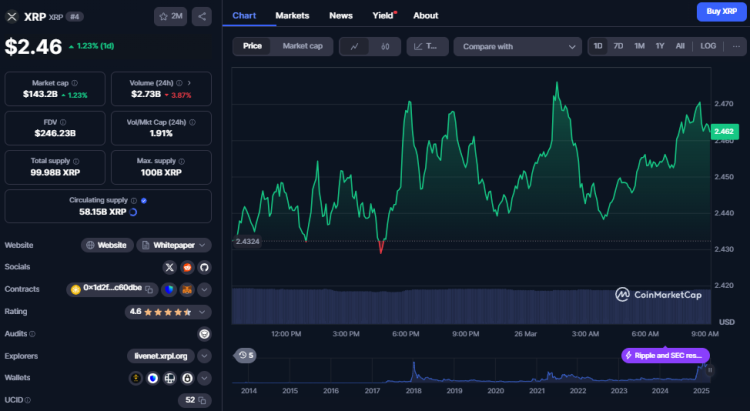Open livenet.xrpl.org explorer
Viewport: 750px width, 411px height.
tap(161, 356)
